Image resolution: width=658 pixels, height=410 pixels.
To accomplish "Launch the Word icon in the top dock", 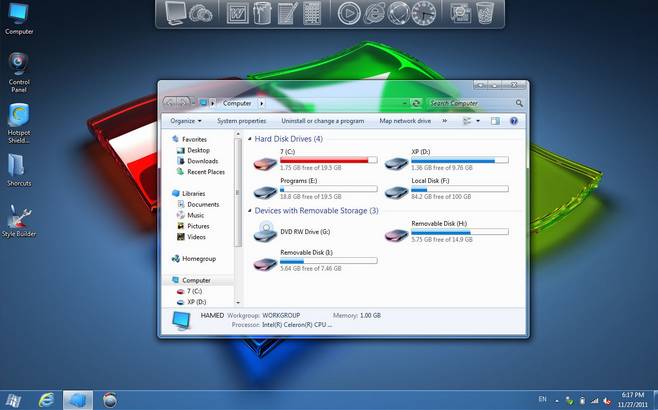I will click(238, 13).
